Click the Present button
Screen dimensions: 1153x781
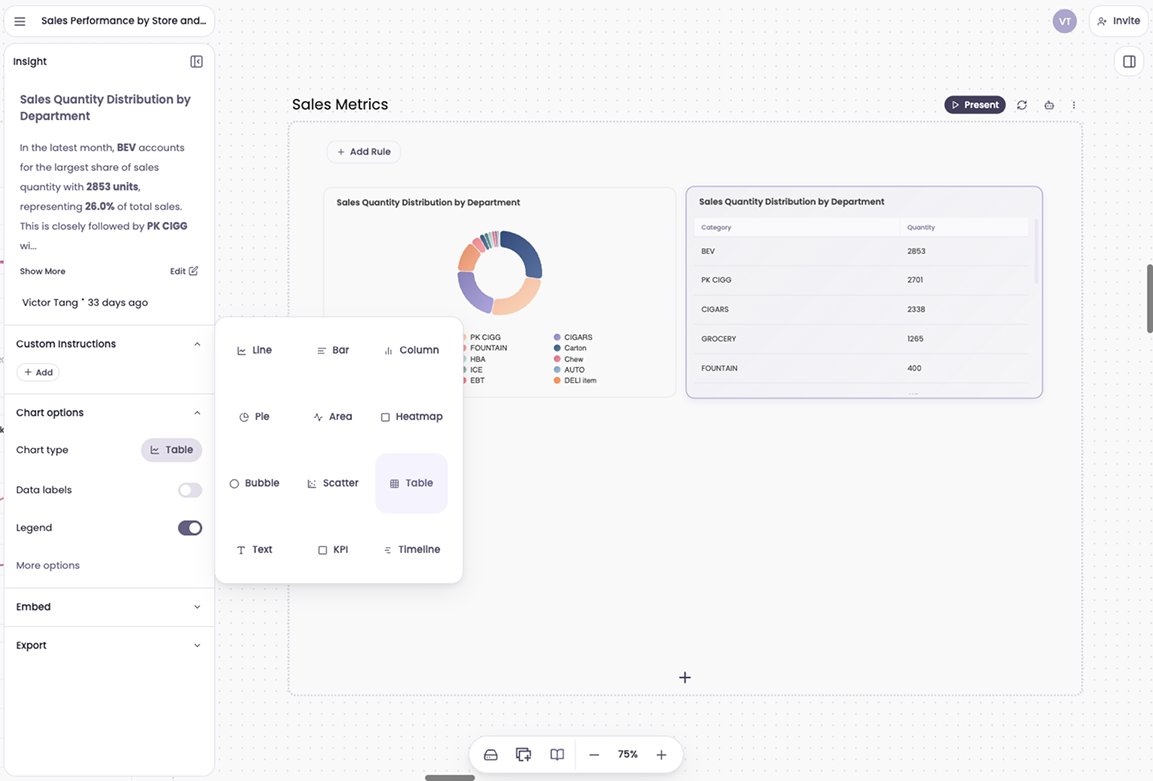975,104
